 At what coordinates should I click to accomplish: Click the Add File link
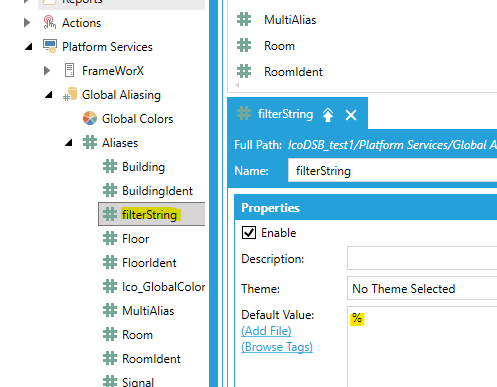point(266,331)
